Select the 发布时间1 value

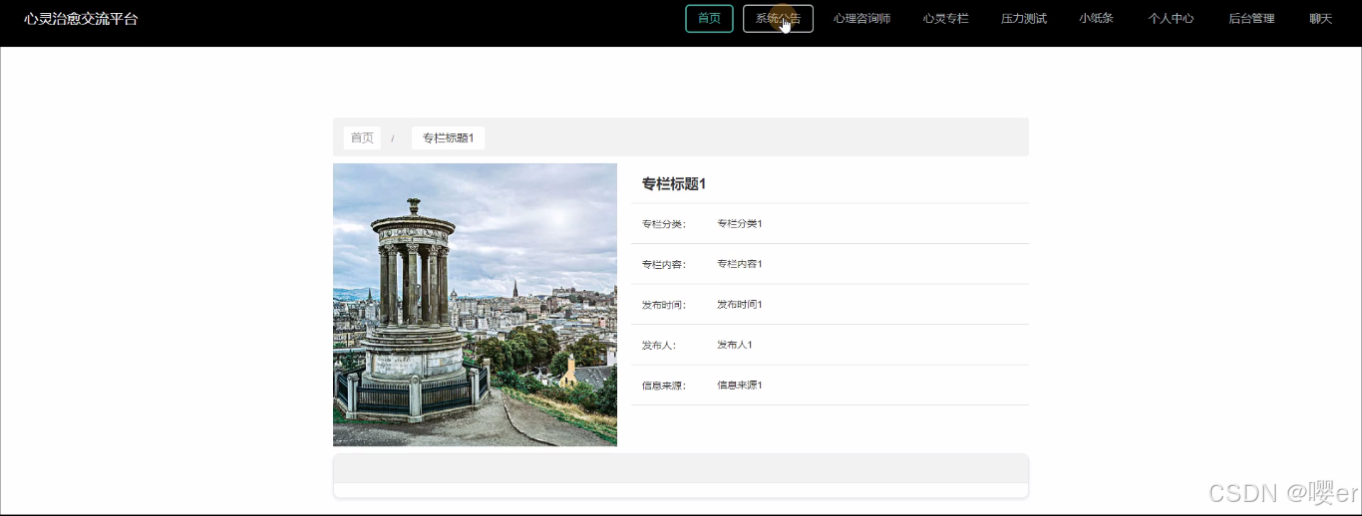[740, 304]
